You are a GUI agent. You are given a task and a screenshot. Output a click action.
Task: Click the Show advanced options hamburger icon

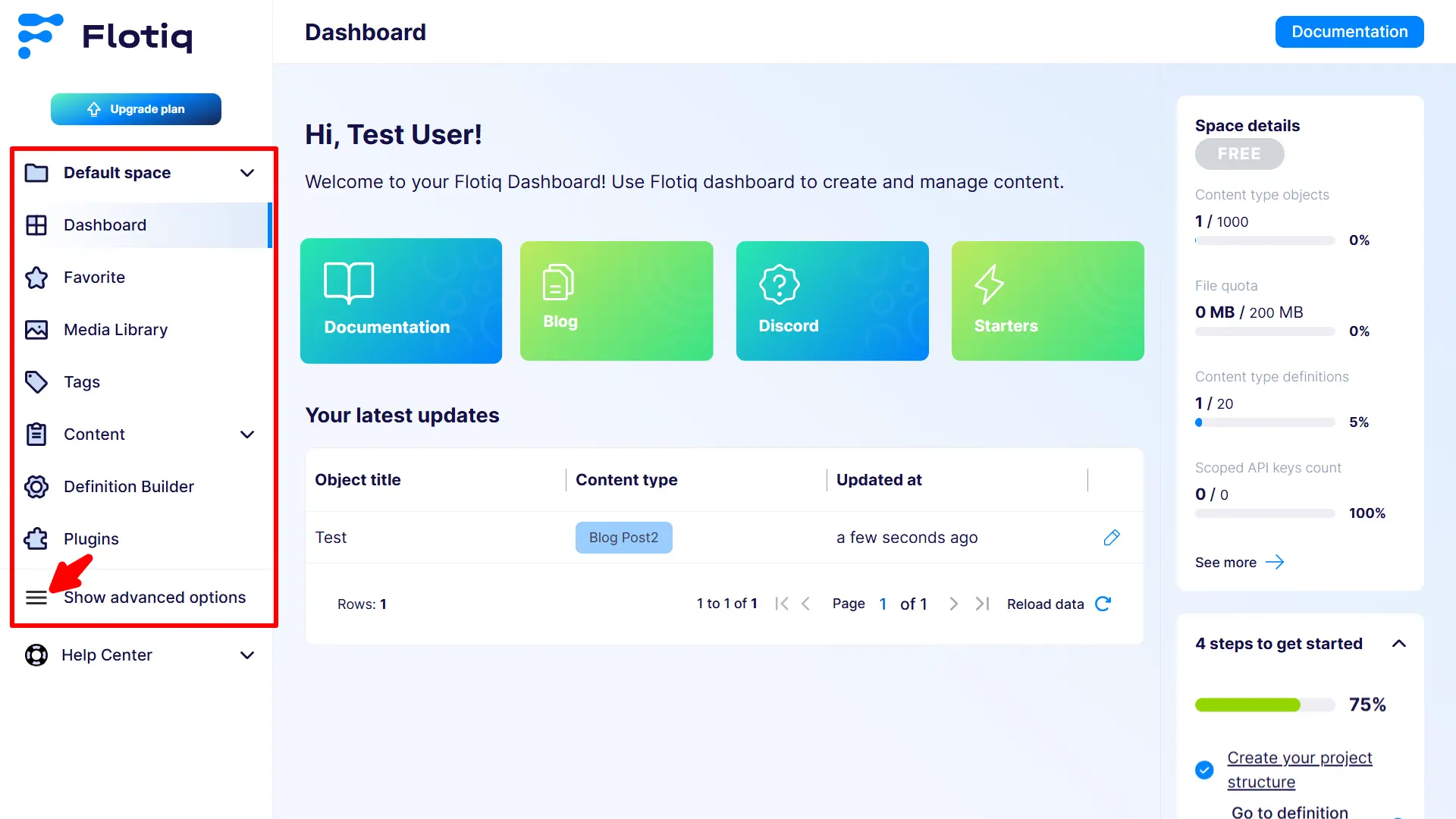[36, 598]
